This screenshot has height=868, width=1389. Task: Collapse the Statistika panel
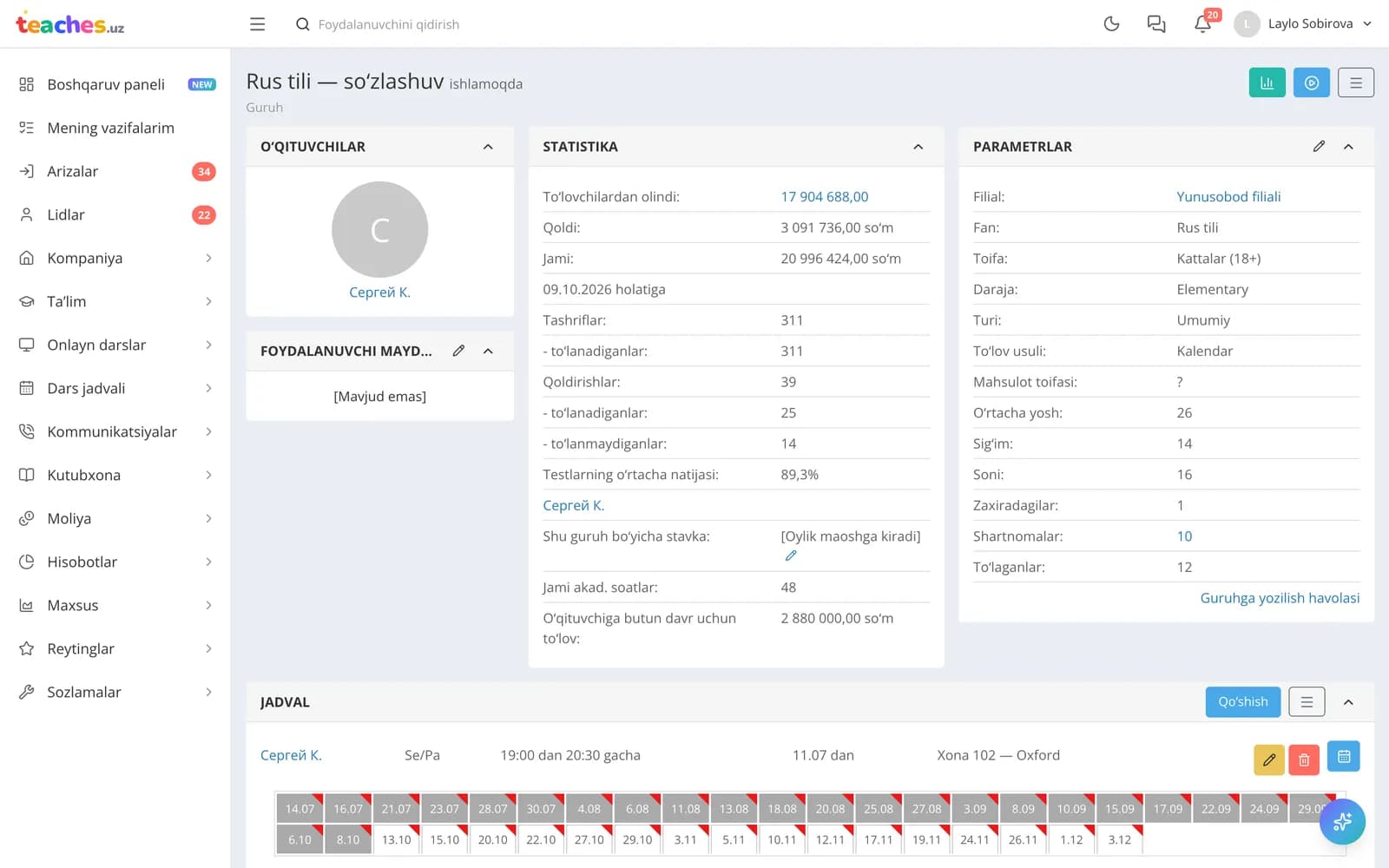tap(918, 147)
